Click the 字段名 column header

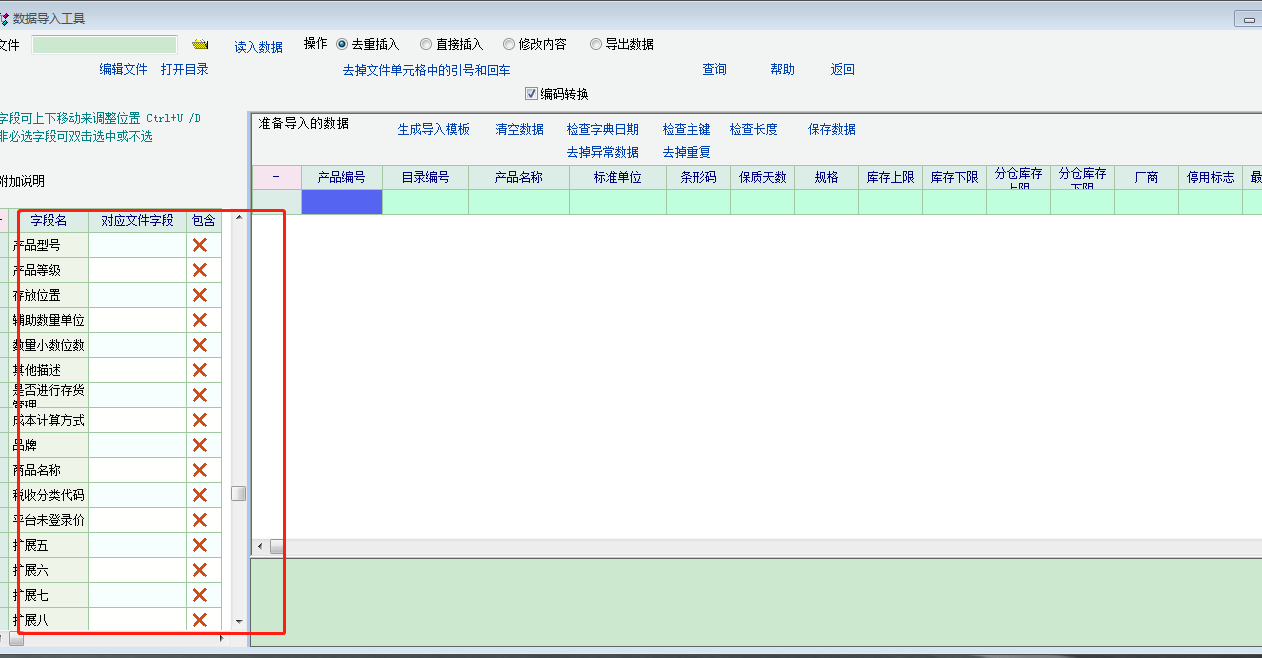48,220
